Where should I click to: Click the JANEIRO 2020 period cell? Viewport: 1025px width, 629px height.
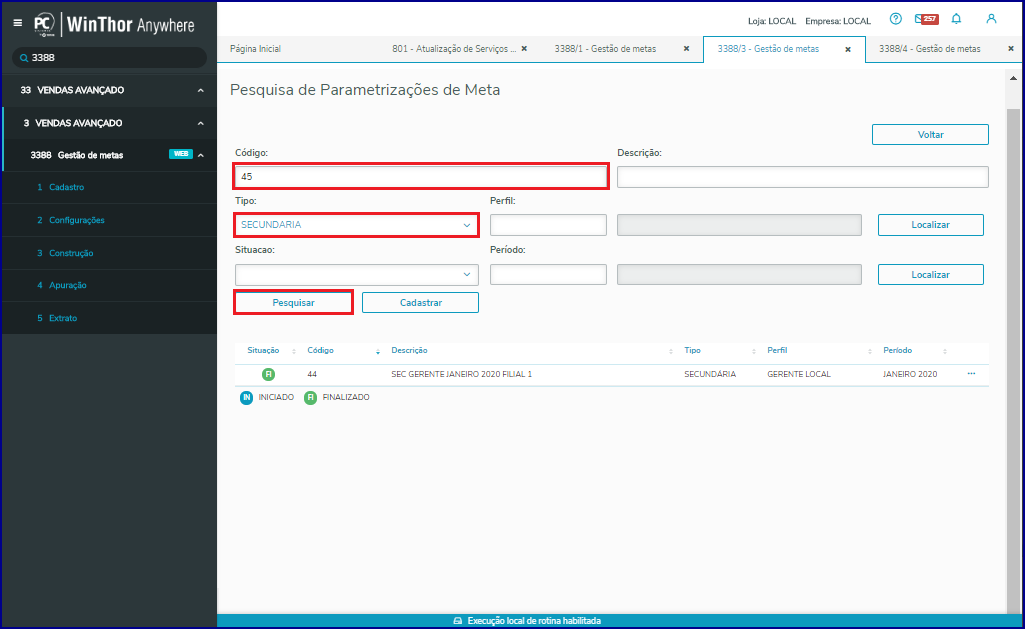(910, 375)
